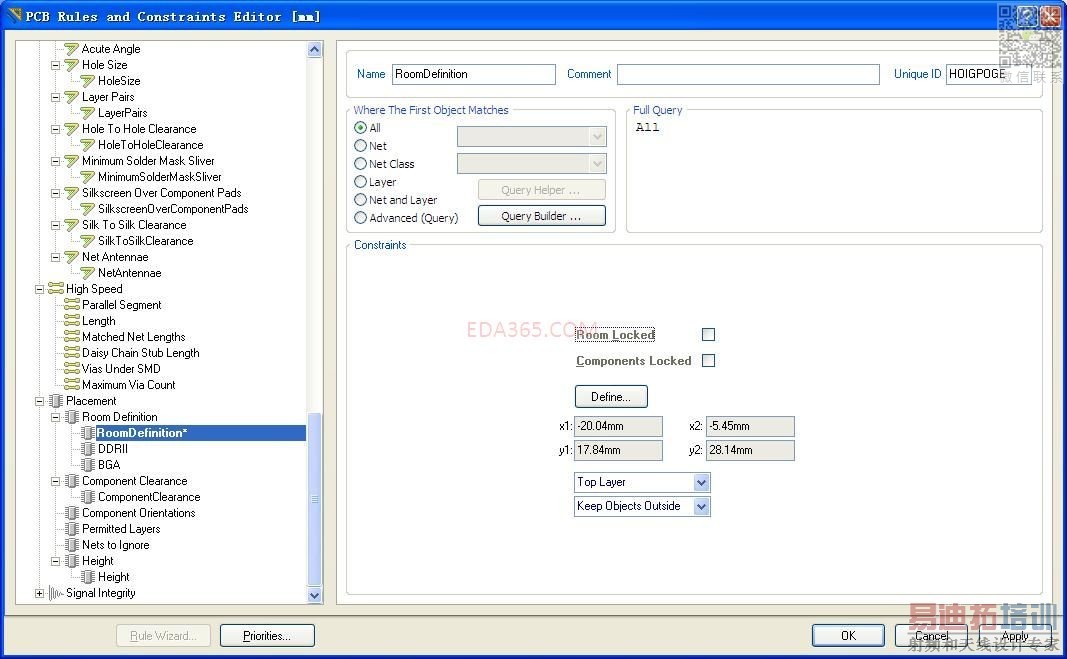1067x659 pixels.
Task: Click the BGA room rule icon
Action: click(88, 465)
